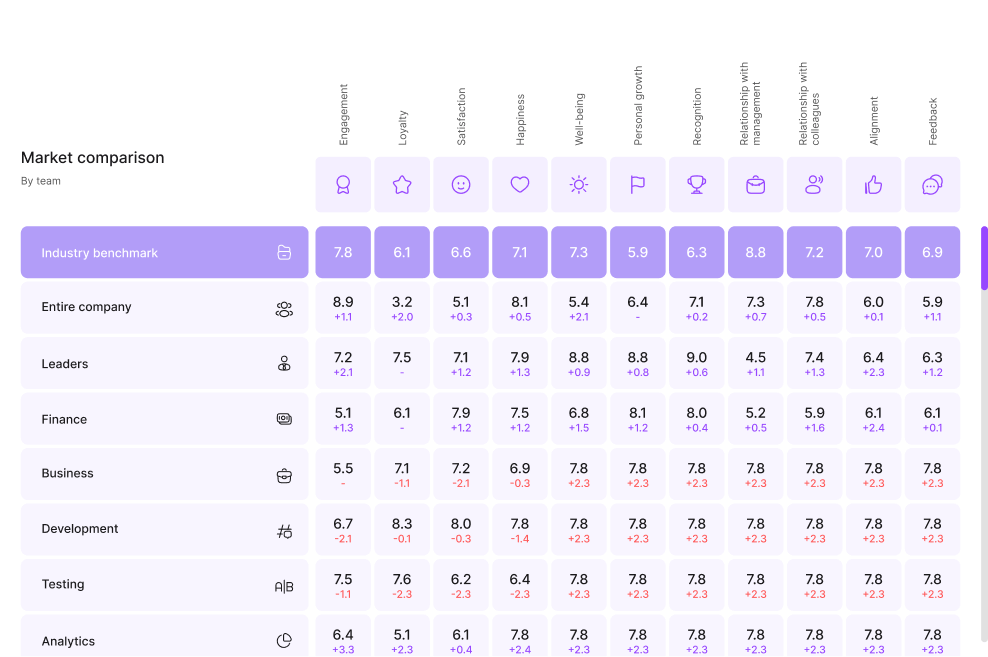
Task: Click the Satisfaction smiley face icon
Action: (461, 184)
